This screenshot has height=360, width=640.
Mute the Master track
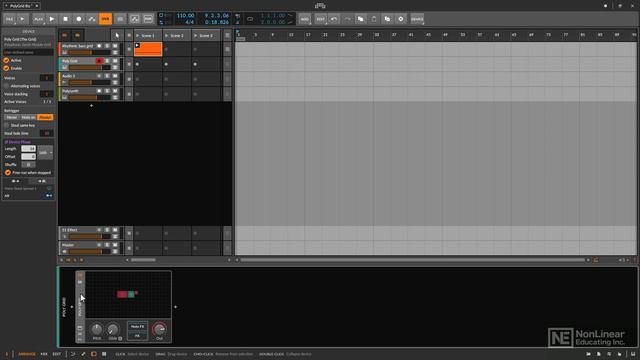pos(115,245)
